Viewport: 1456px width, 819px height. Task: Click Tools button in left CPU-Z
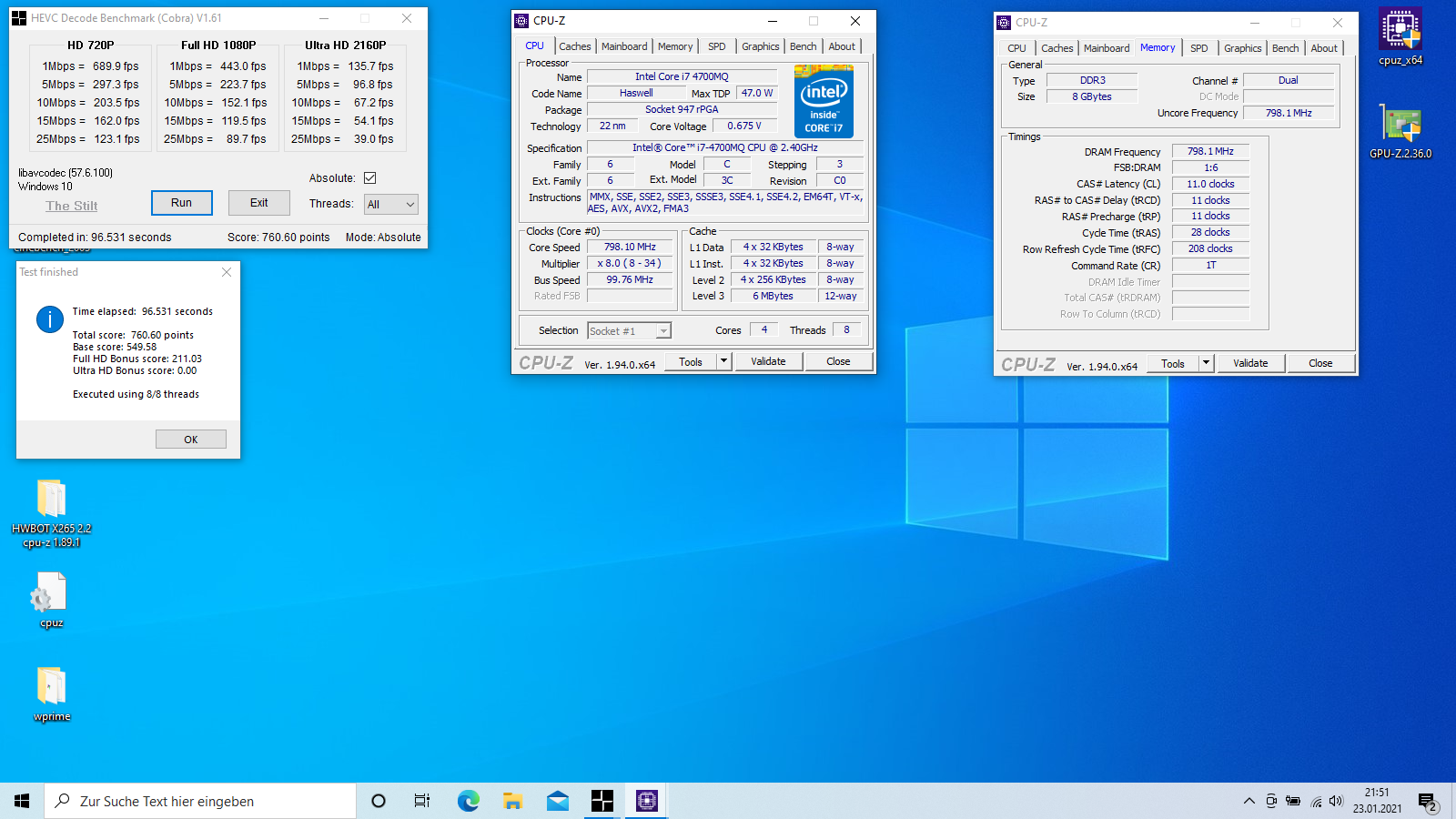pos(691,361)
